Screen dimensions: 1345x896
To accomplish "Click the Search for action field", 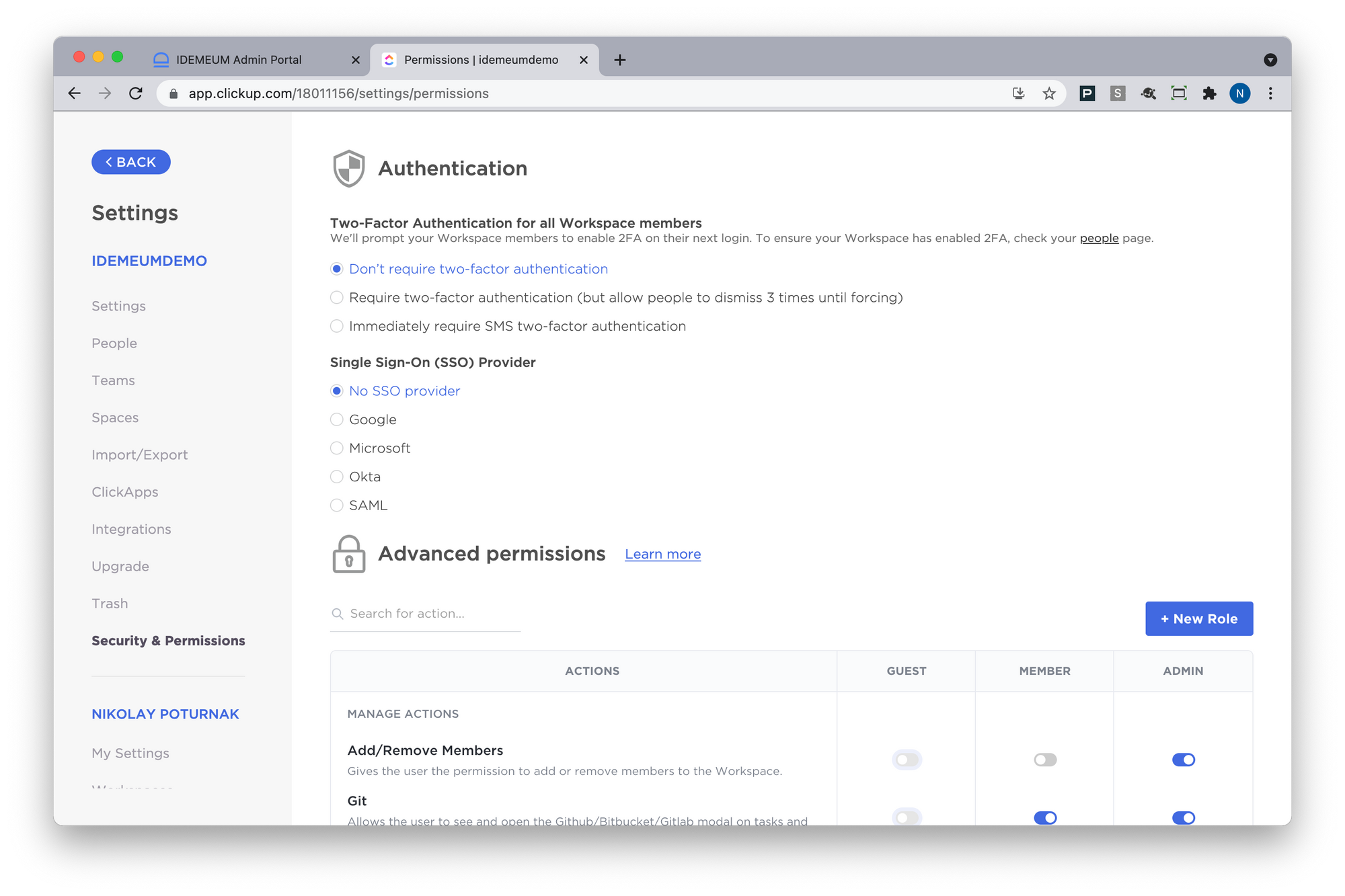I will pos(425,614).
